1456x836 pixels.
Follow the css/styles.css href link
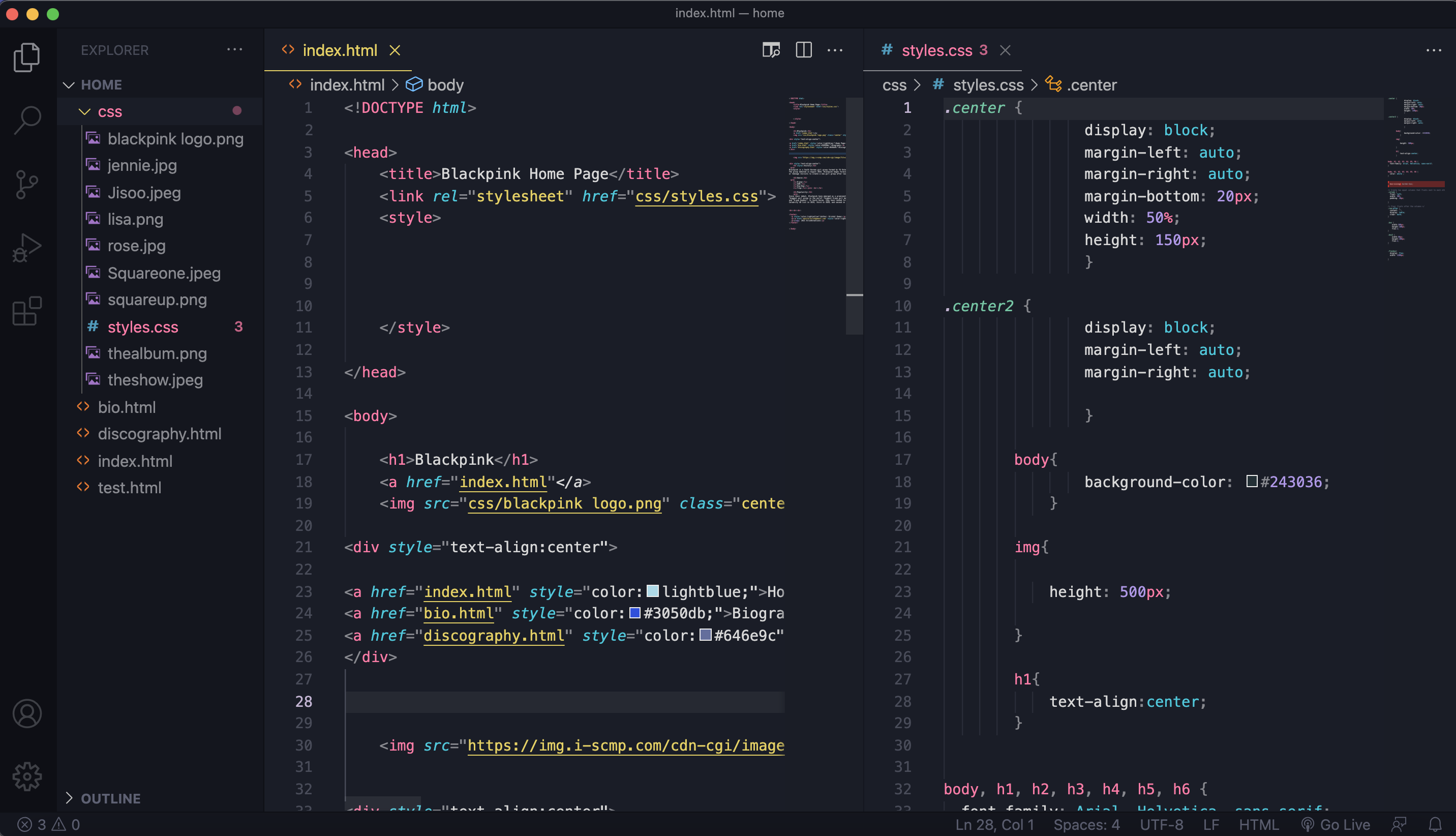tap(696, 196)
